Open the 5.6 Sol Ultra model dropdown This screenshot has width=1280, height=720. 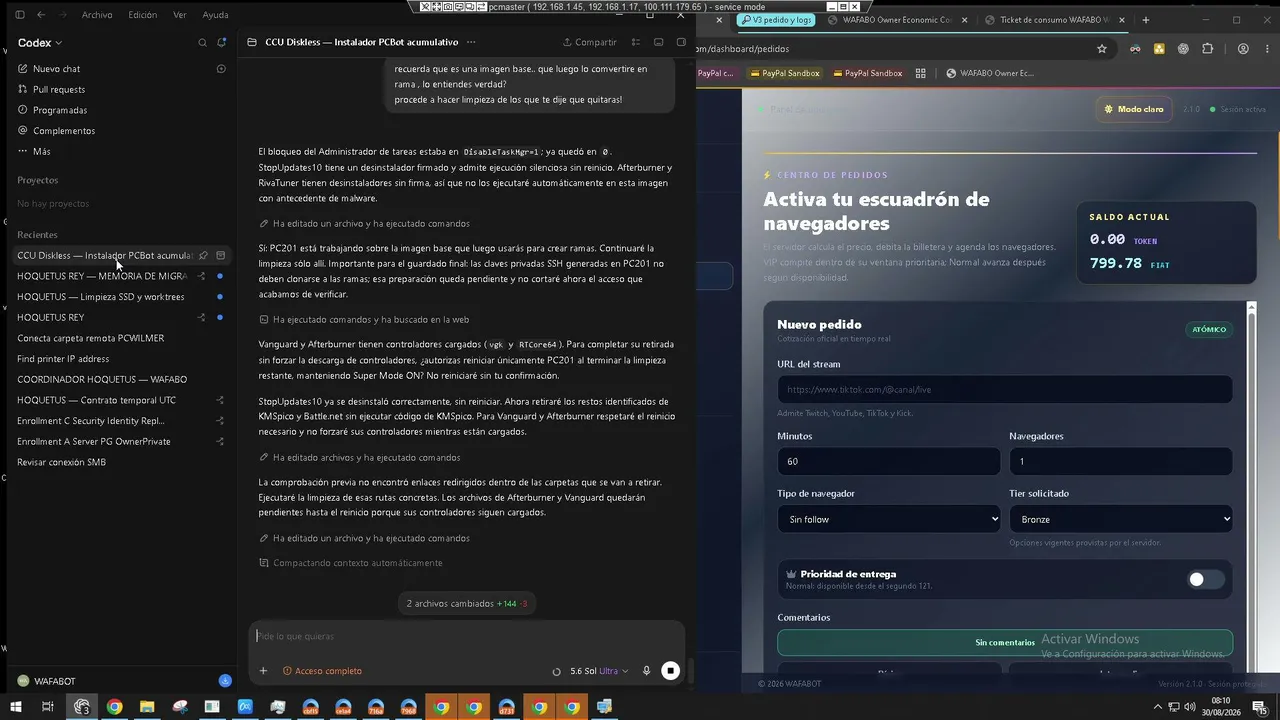[599, 671]
